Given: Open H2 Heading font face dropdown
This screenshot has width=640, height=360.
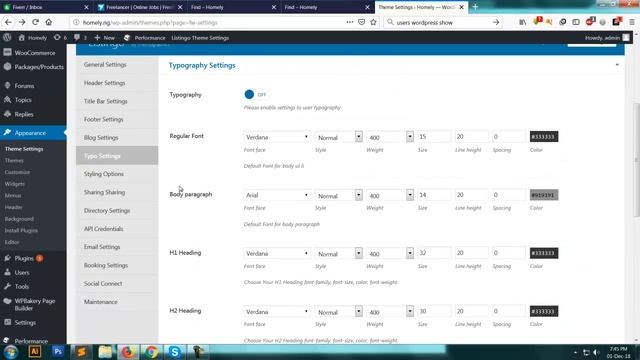Looking at the screenshot, I should 277,311.
